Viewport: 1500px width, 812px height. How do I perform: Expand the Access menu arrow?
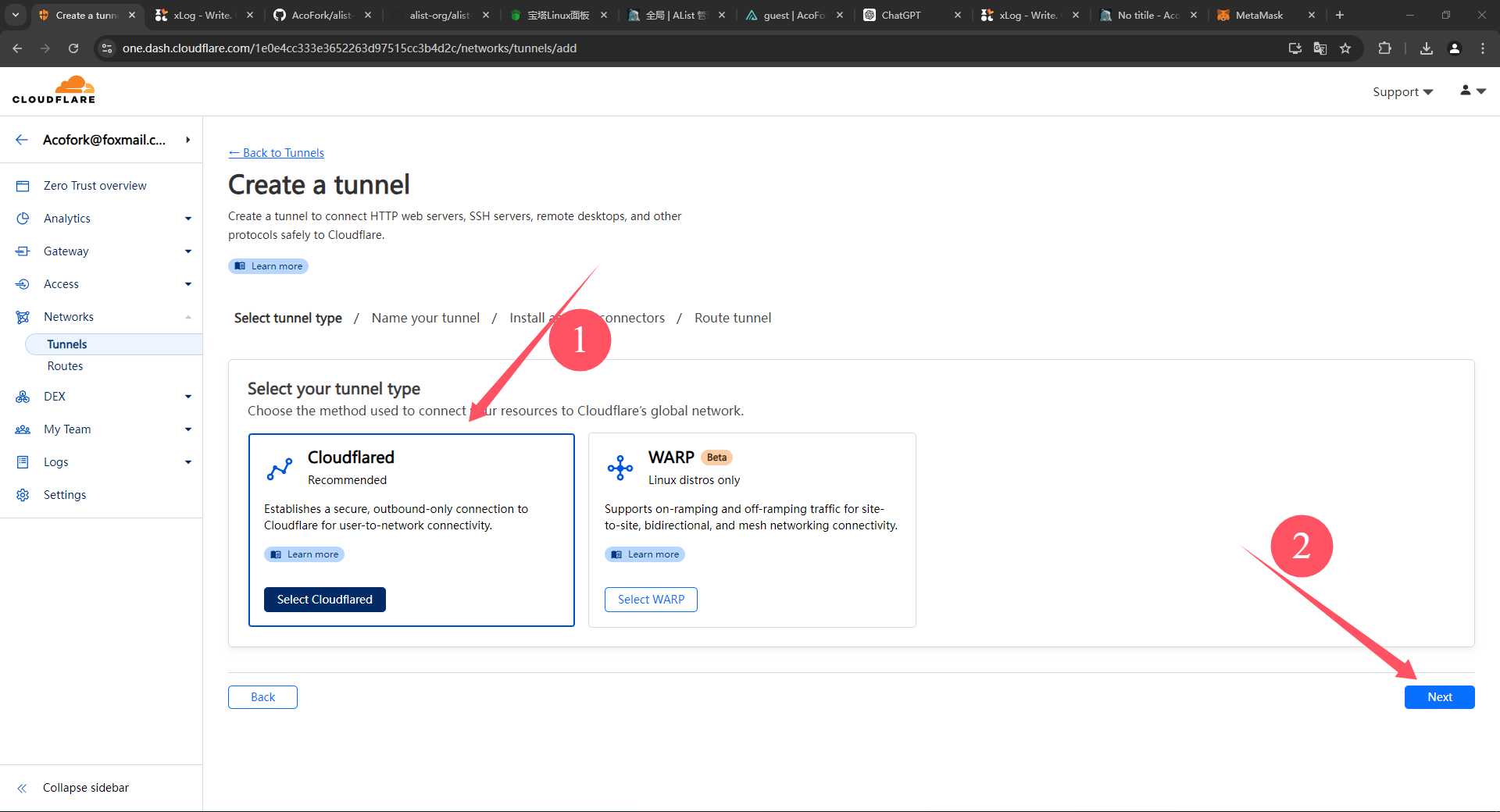click(x=188, y=284)
